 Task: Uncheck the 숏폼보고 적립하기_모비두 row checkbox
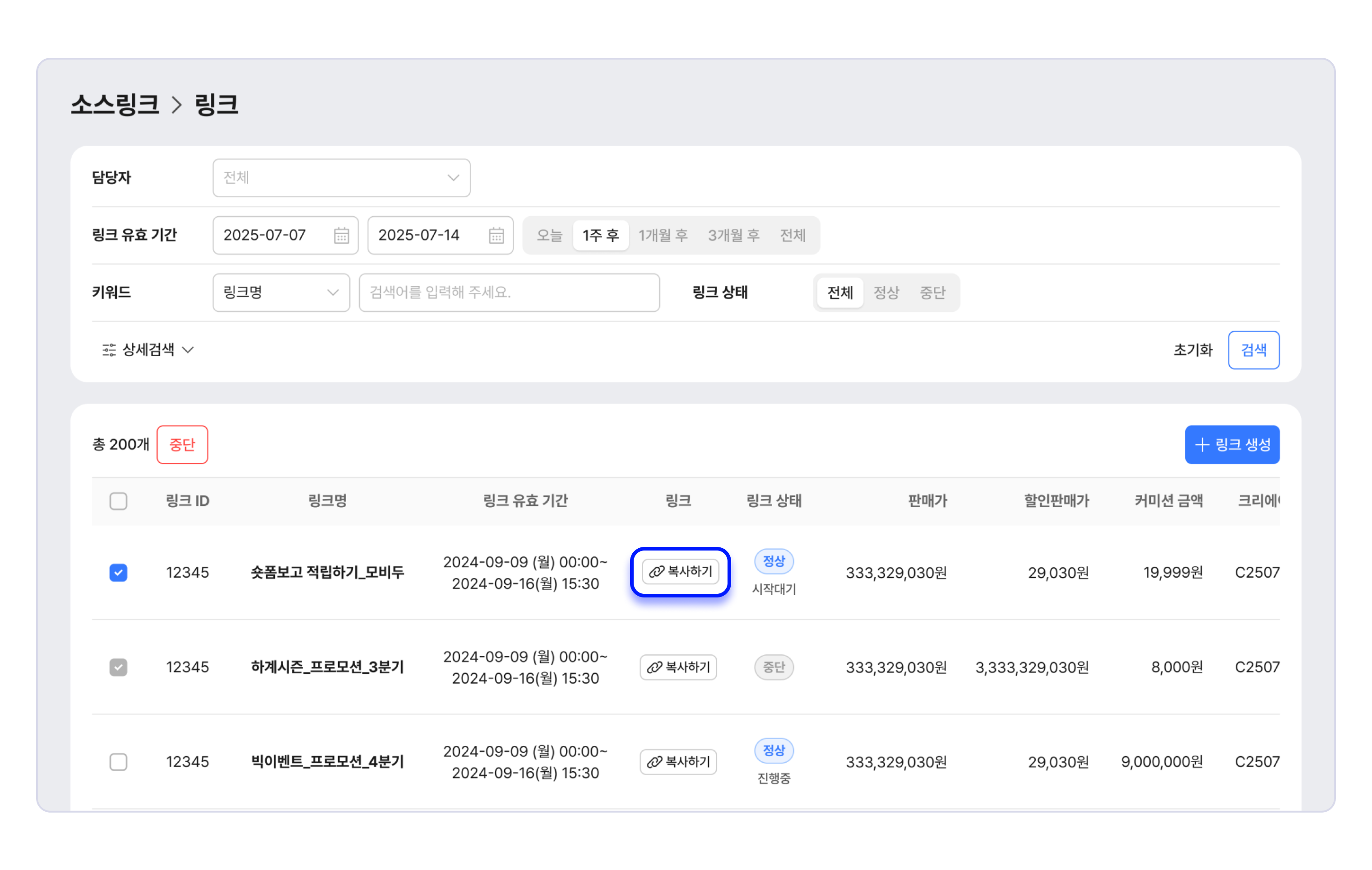[119, 573]
